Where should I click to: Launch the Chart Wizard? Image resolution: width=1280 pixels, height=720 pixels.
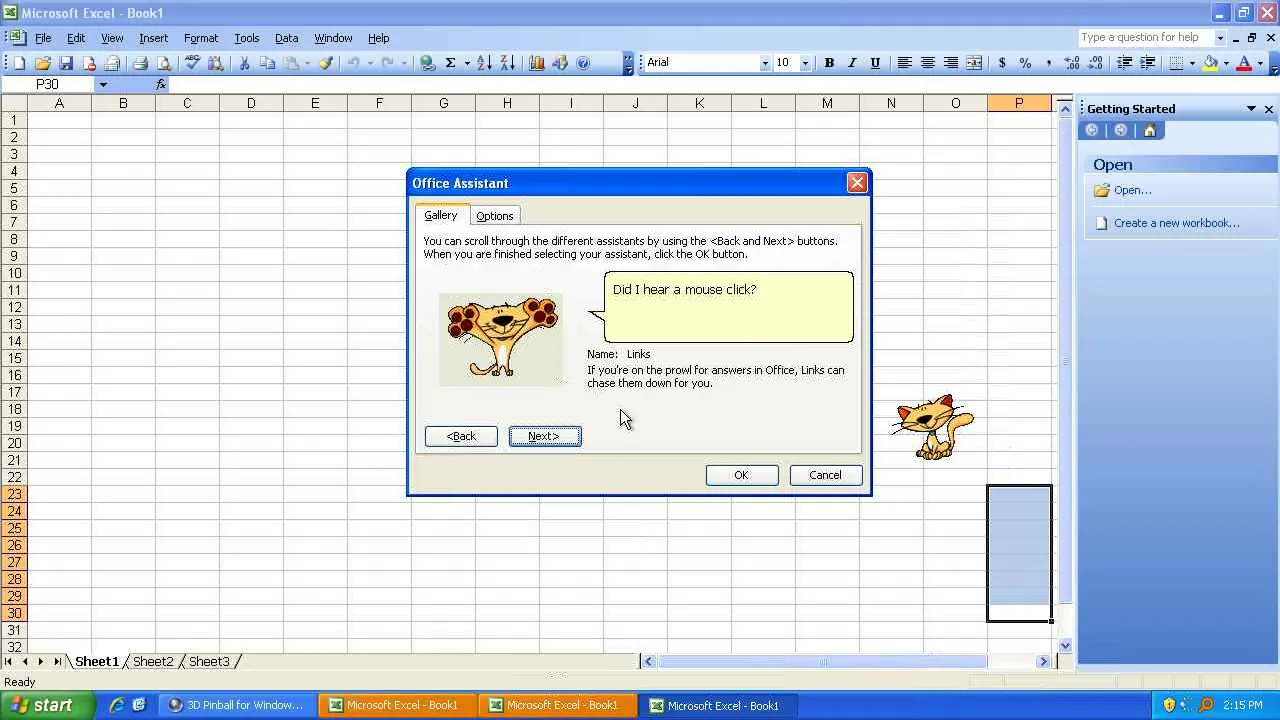click(x=536, y=63)
